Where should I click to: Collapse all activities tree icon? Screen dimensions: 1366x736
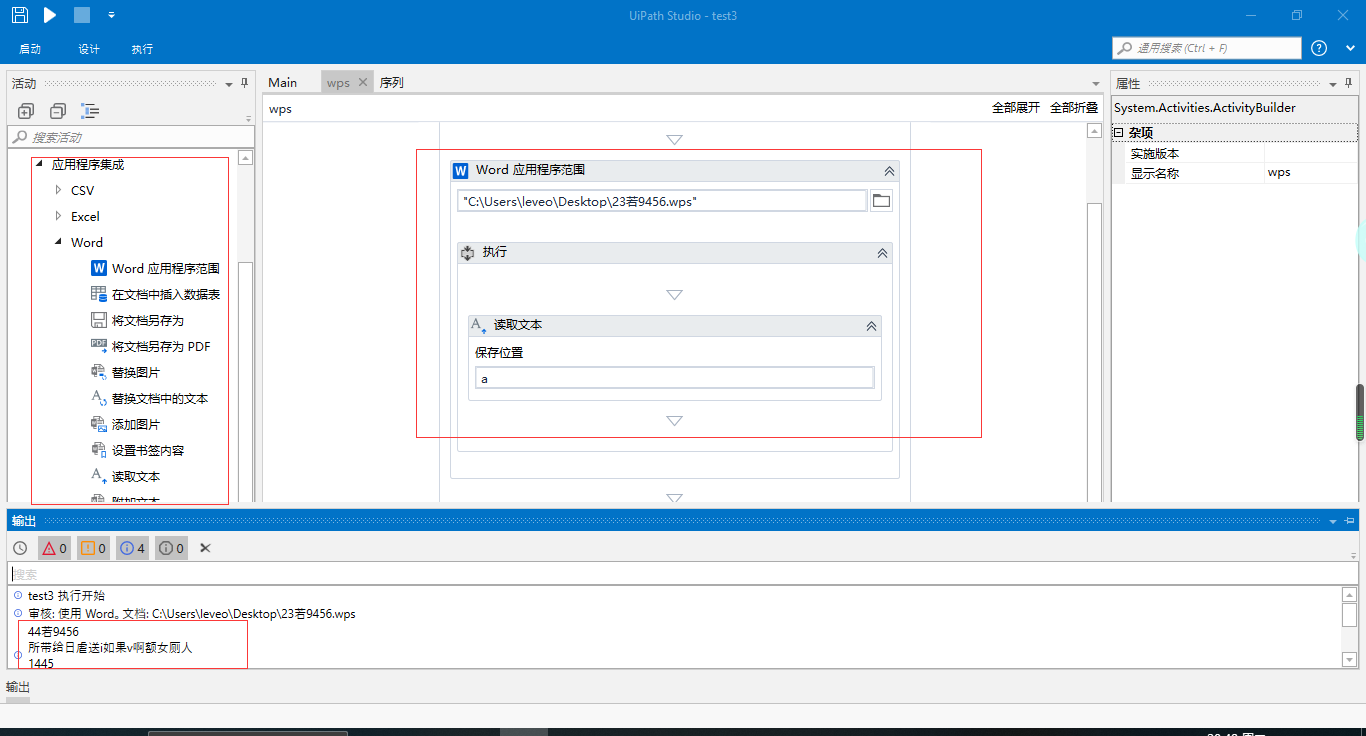pyautogui.click(x=58, y=111)
